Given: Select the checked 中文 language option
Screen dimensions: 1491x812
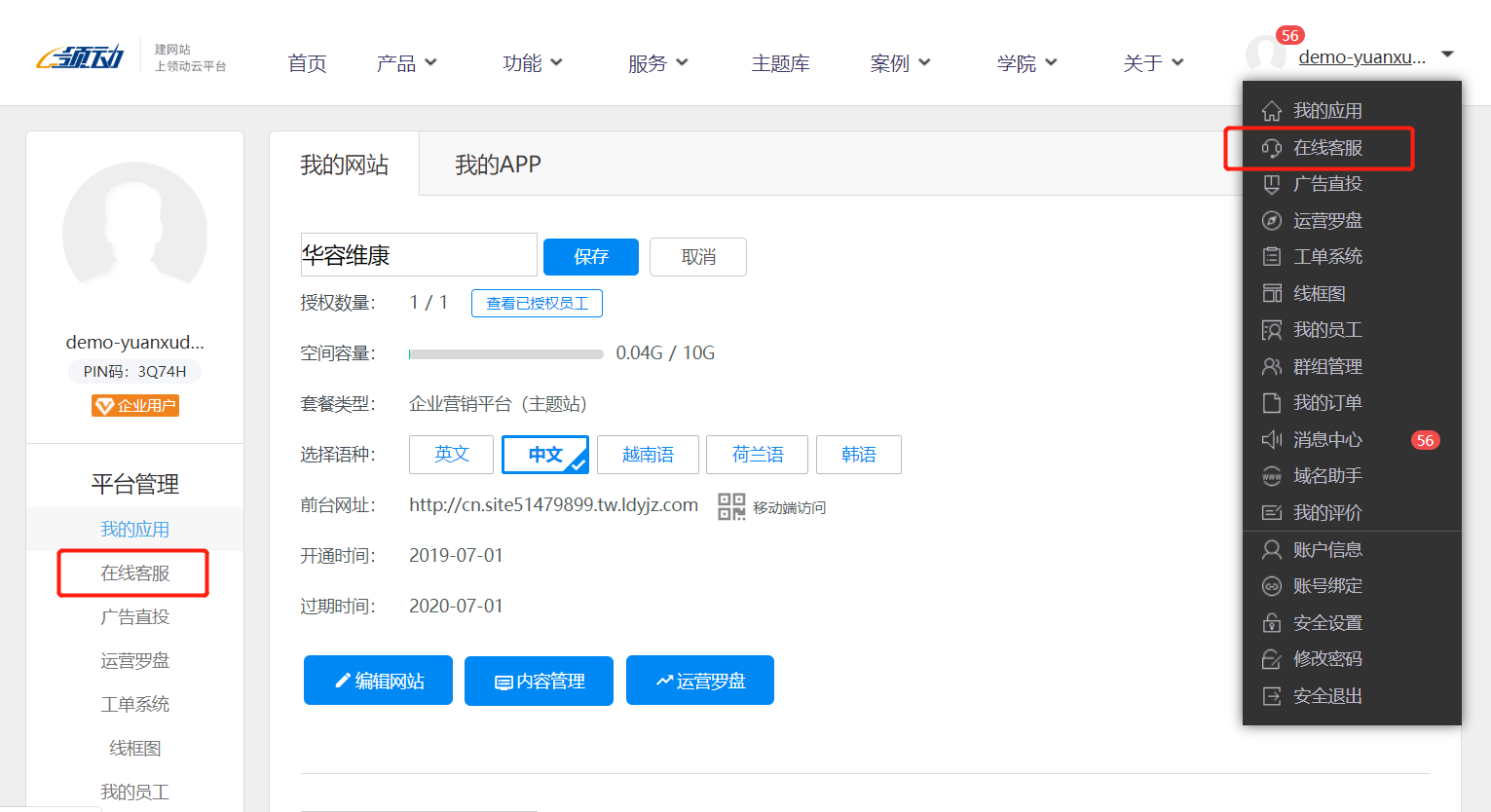Looking at the screenshot, I should tap(545, 455).
